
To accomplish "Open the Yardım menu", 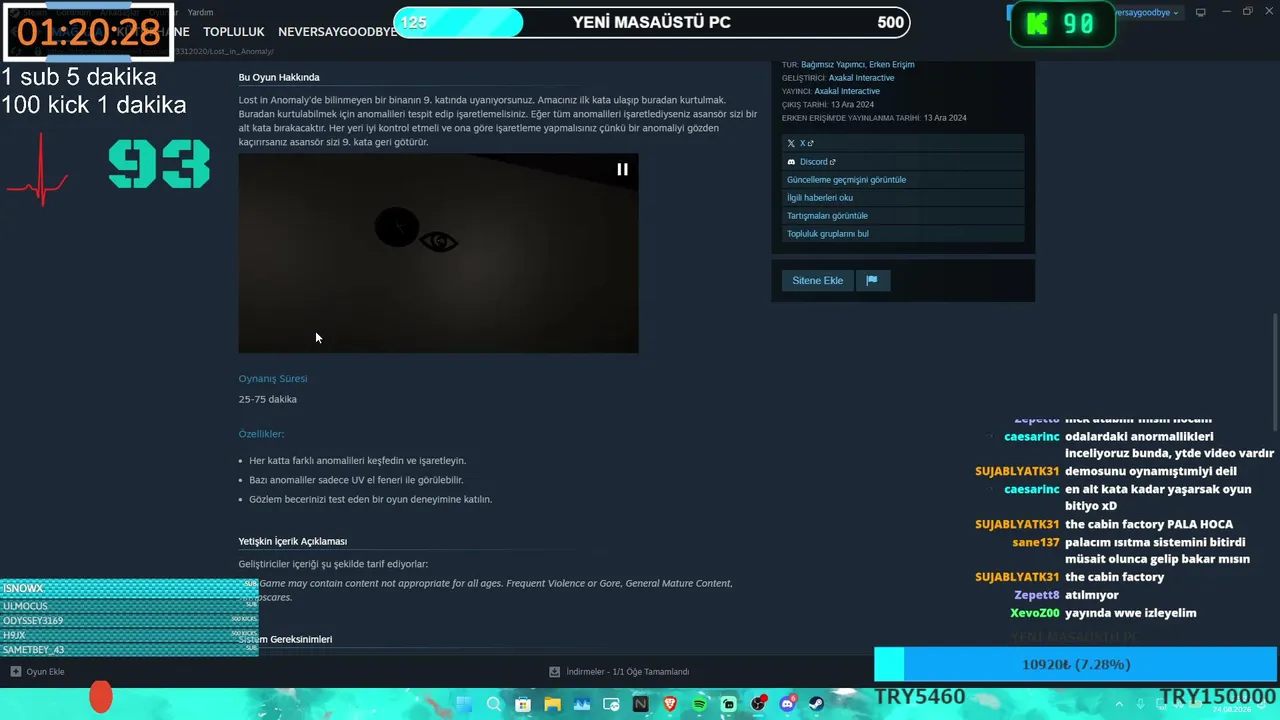I will [200, 12].
